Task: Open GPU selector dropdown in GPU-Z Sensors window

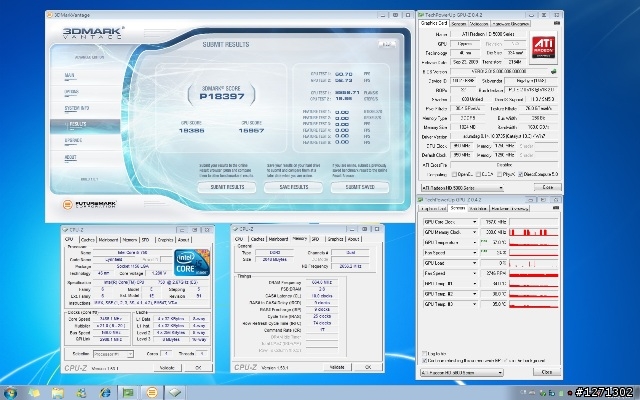Action: click(462, 373)
